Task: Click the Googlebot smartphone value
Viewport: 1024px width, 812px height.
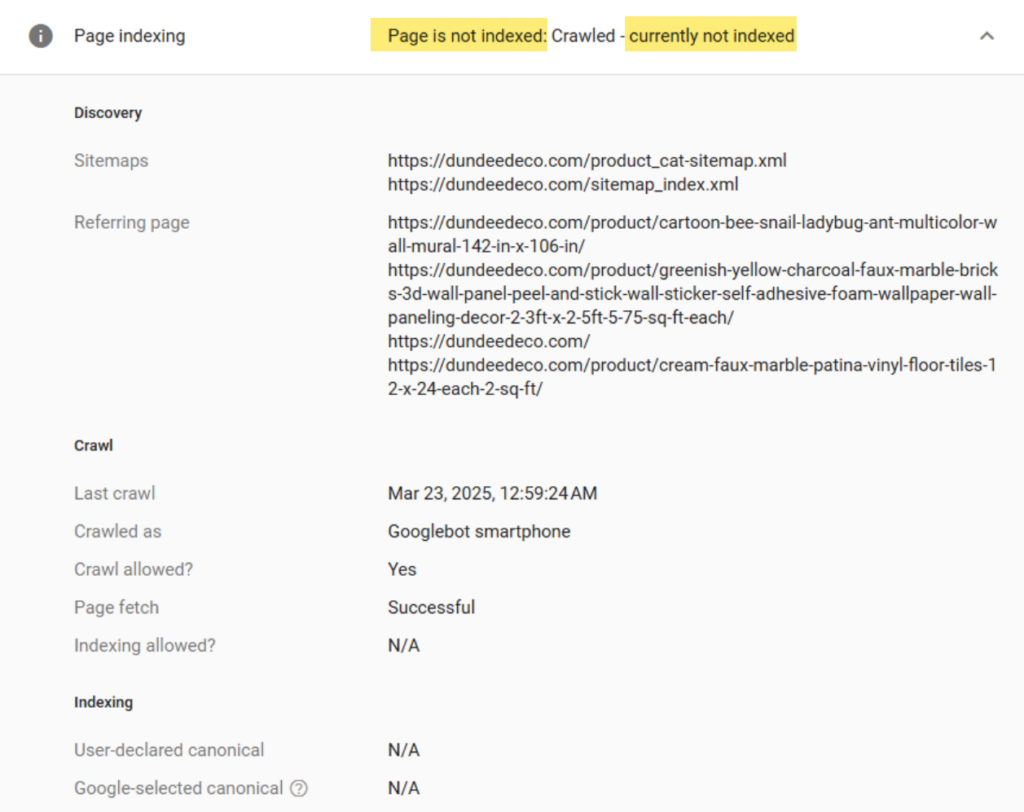Action: 479,531
